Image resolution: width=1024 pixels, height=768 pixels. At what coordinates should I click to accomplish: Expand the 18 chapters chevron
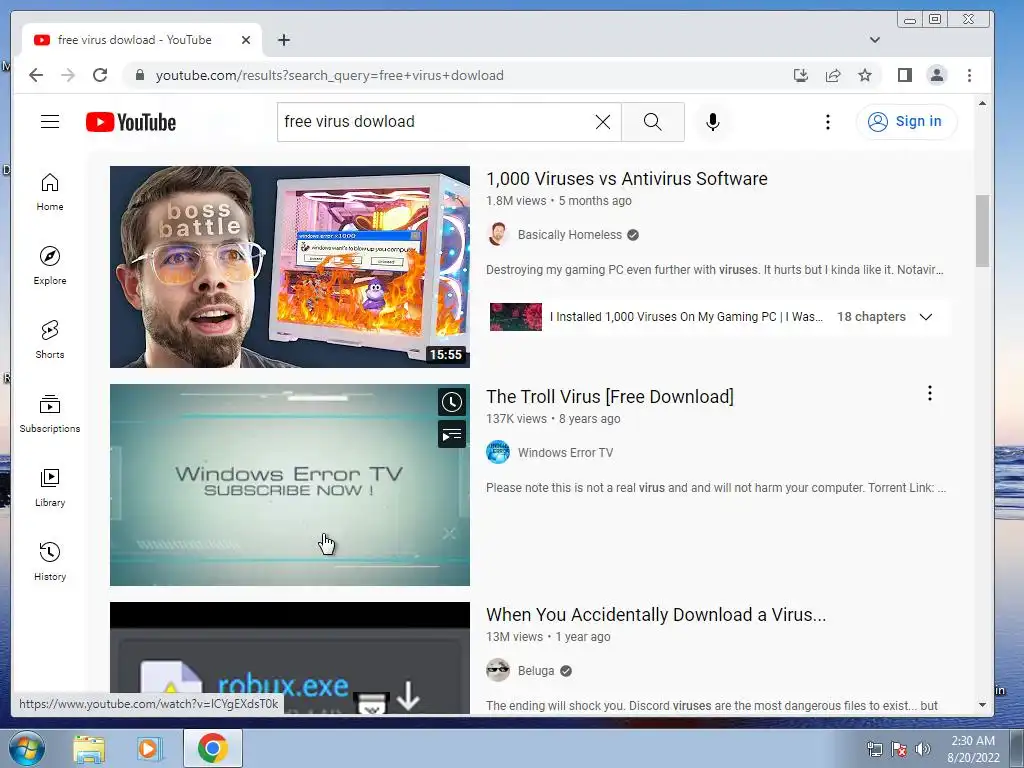925,317
